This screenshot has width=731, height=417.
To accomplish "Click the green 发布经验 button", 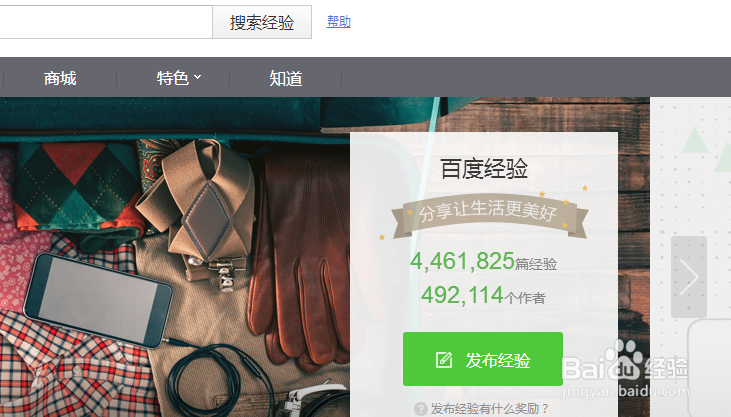I will [483, 359].
